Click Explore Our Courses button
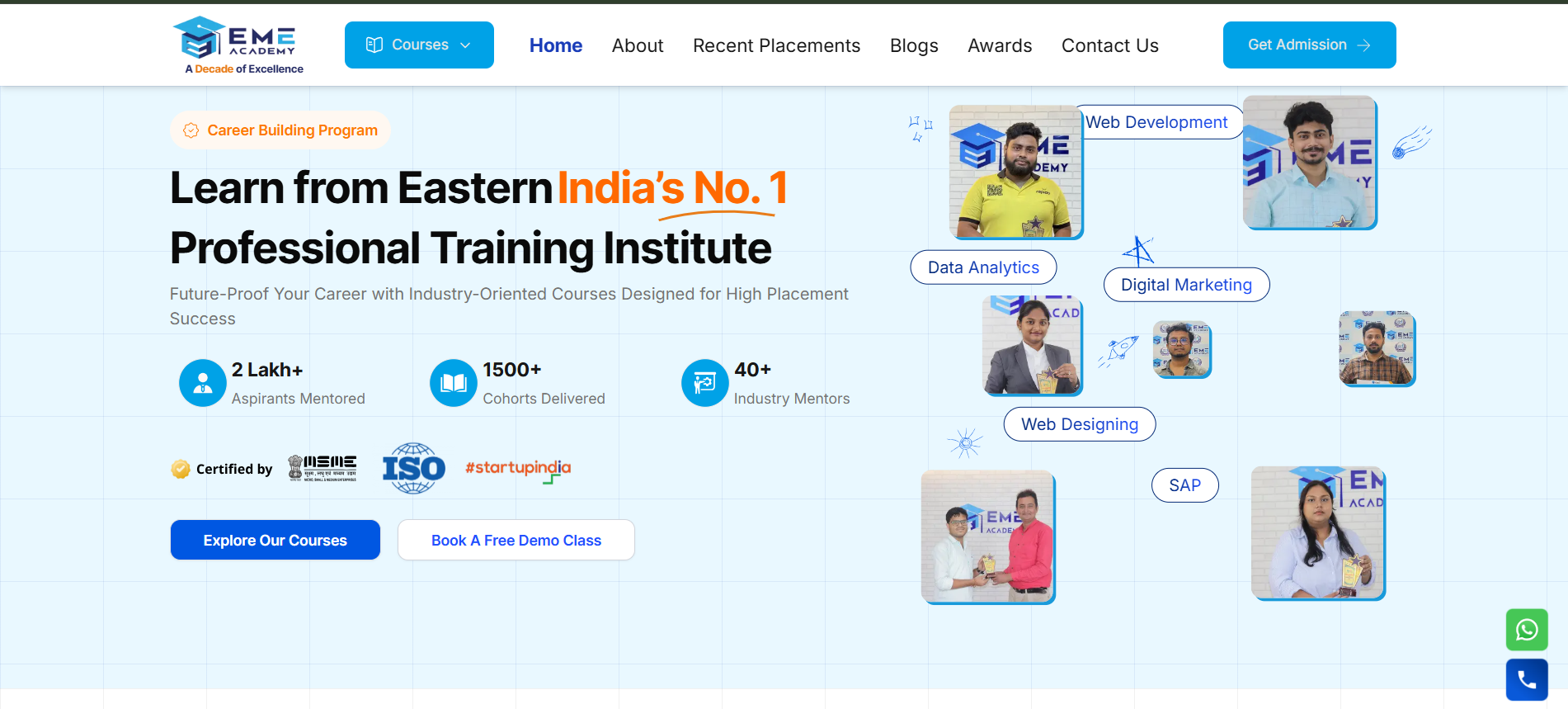1568x709 pixels. click(275, 540)
